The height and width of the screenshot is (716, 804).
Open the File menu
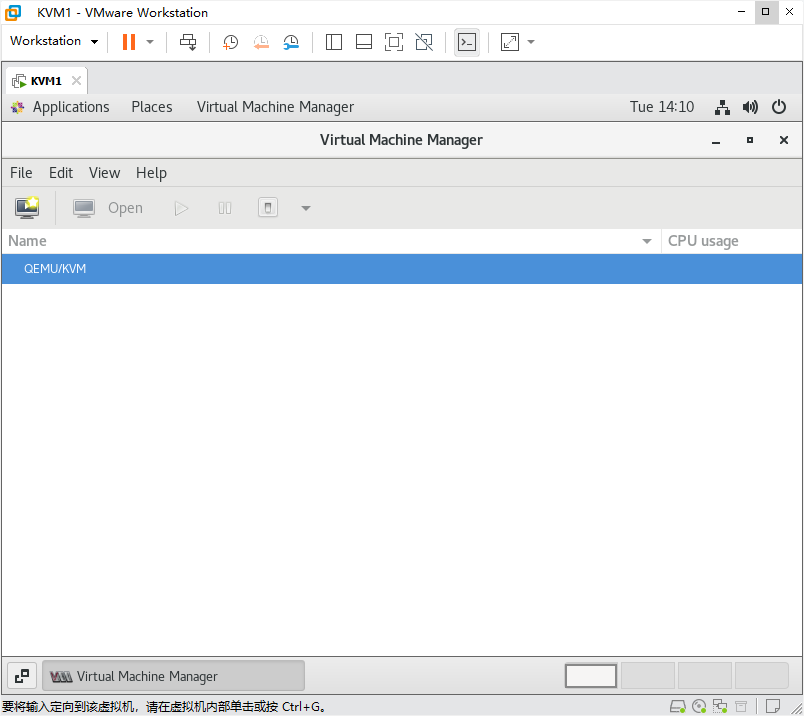coord(21,173)
